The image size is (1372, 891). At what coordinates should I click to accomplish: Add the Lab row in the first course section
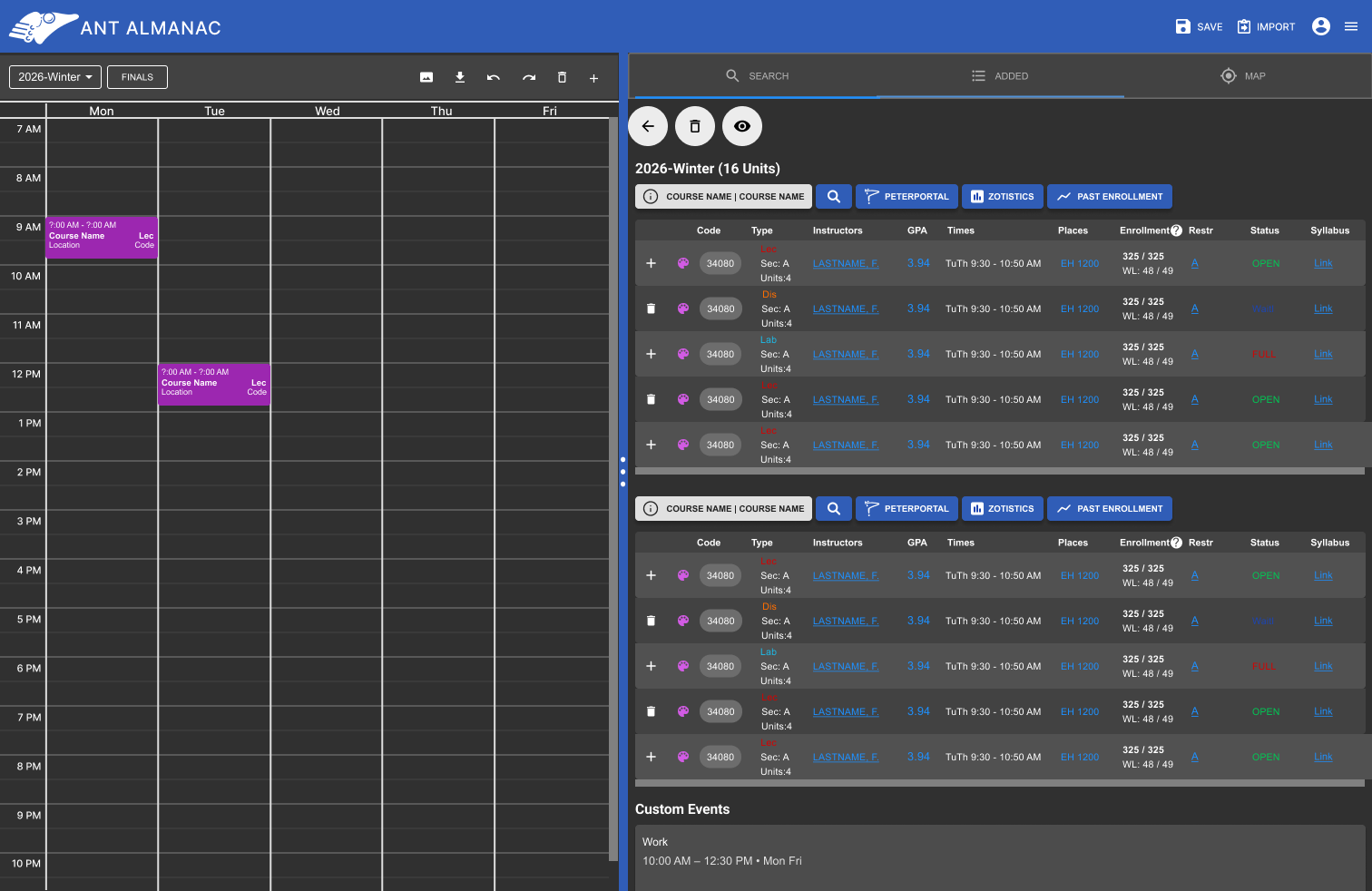pyautogui.click(x=651, y=354)
